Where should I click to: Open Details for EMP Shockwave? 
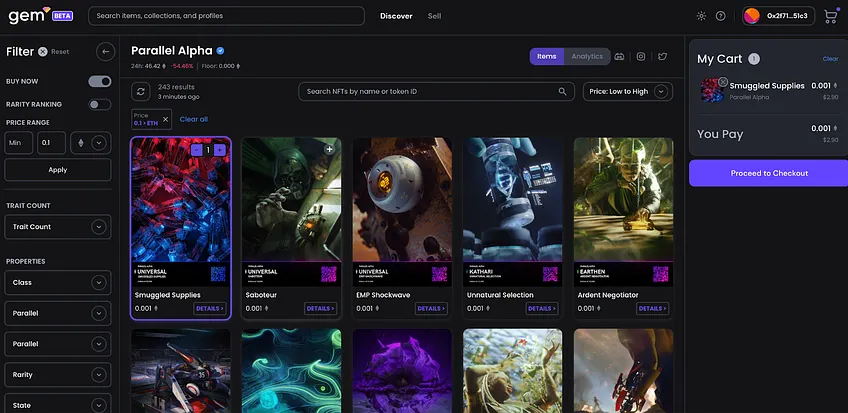coord(431,309)
